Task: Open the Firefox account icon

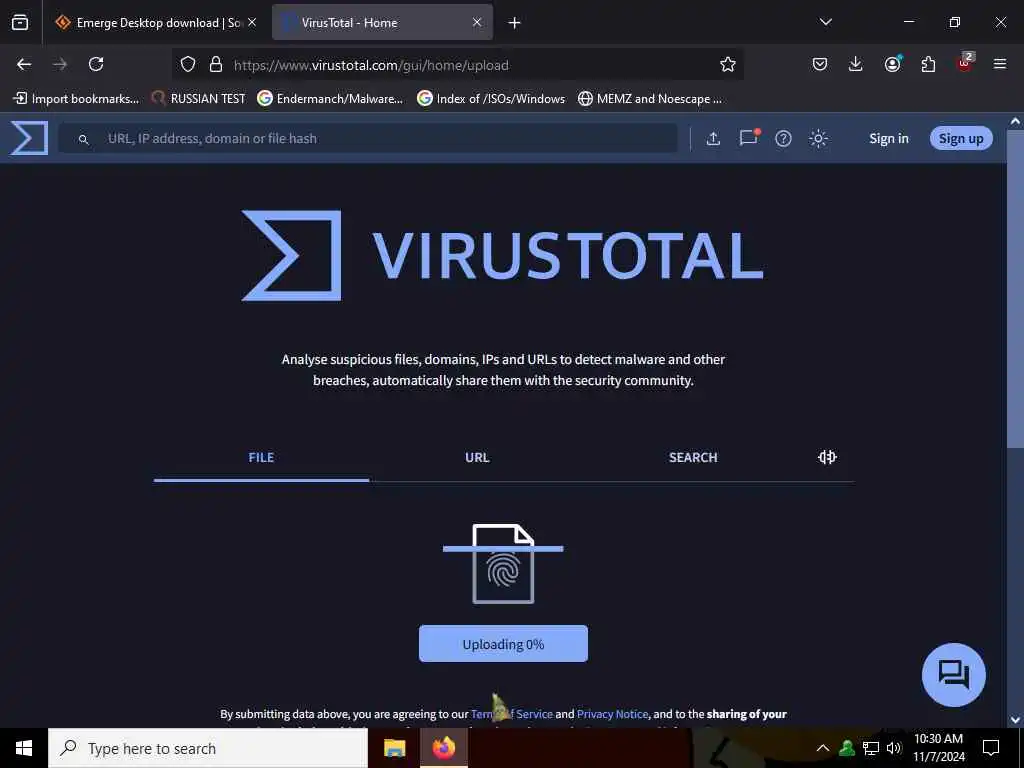Action: 892,63
